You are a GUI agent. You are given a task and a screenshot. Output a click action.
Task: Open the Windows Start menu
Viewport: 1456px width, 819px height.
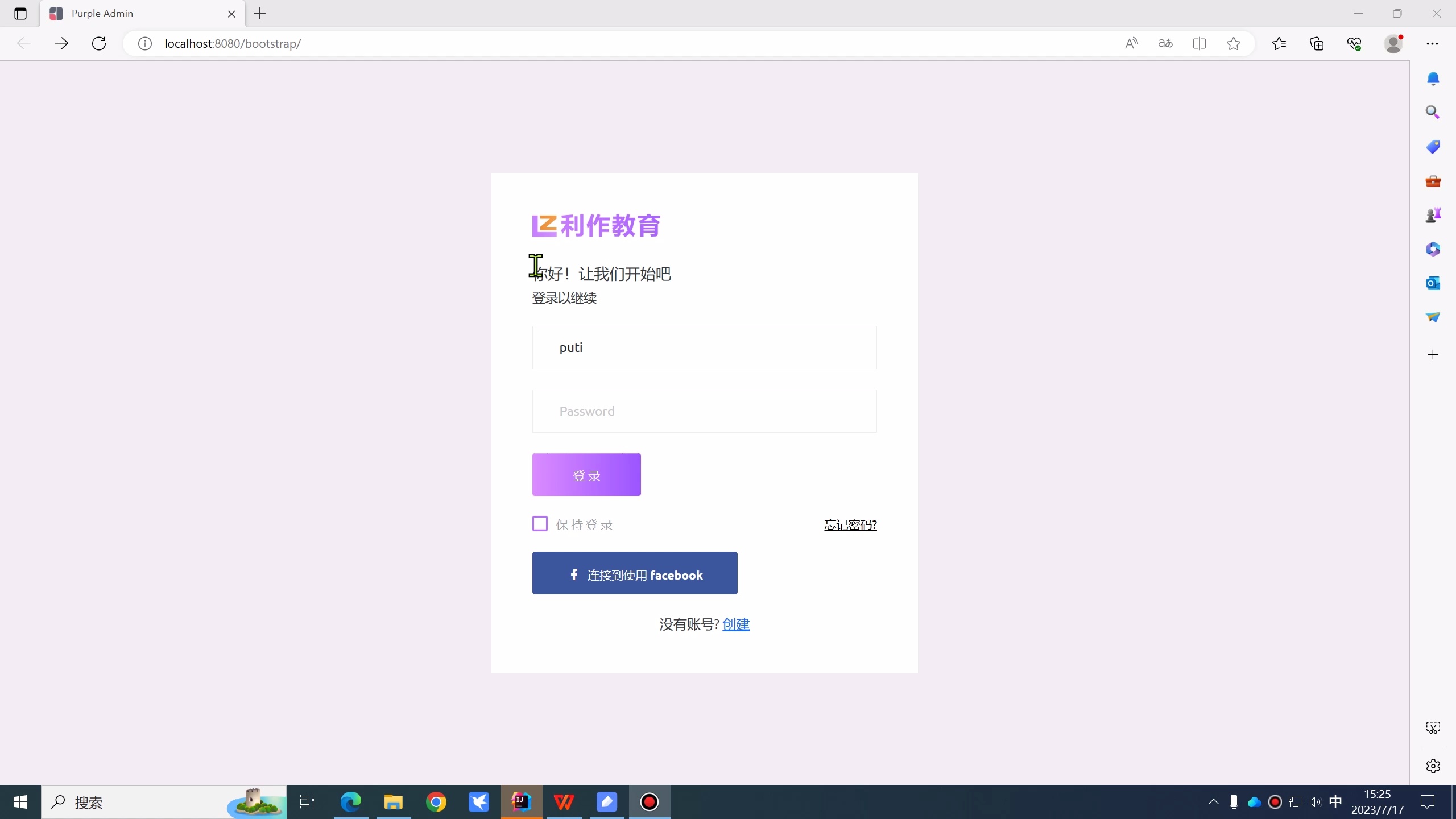[x=20, y=802]
